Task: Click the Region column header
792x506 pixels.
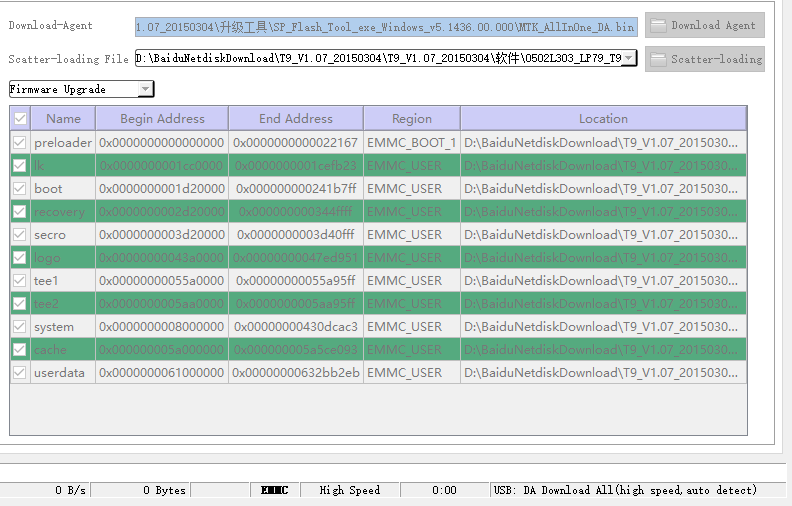Action: click(411, 119)
